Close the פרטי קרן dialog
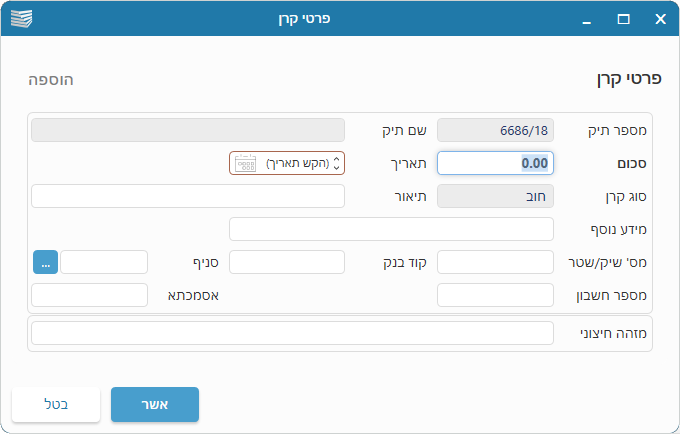The image size is (680, 434). (660, 18)
